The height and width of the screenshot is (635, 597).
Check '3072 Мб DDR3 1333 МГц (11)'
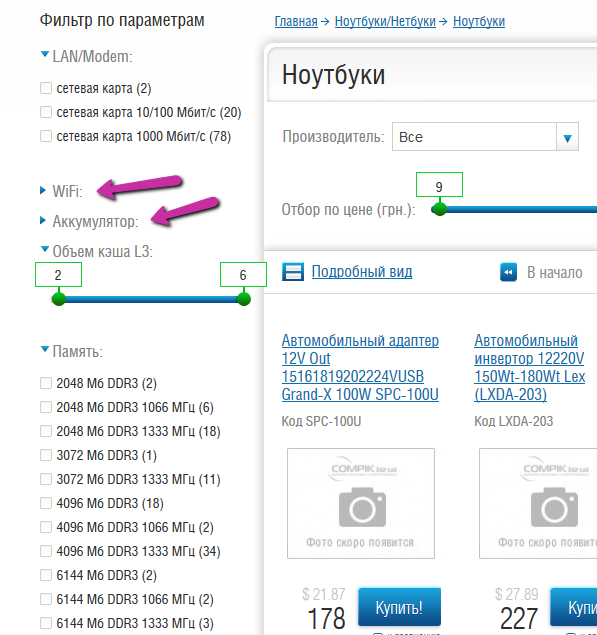[46, 479]
